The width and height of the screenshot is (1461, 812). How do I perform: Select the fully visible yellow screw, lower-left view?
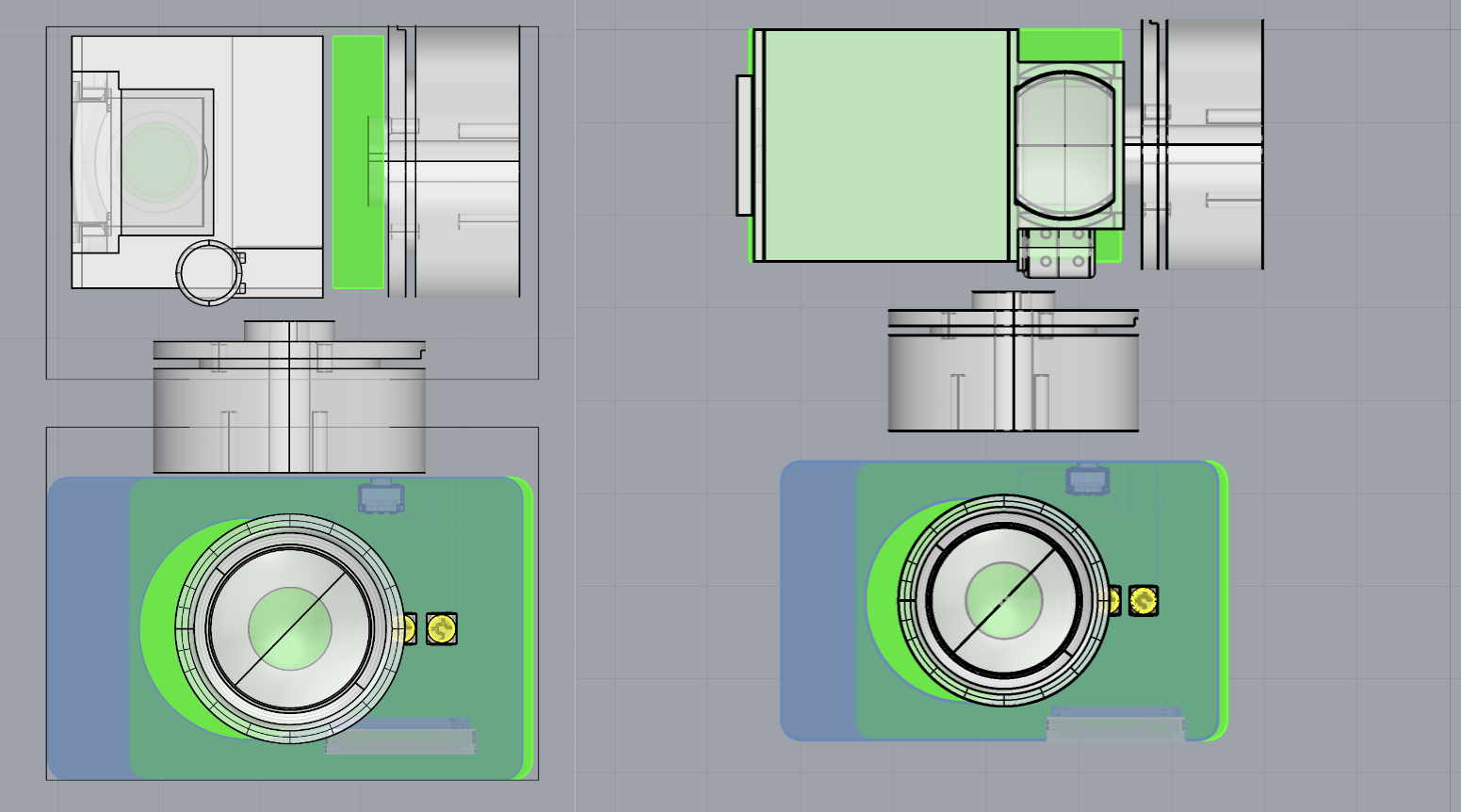pos(442,628)
